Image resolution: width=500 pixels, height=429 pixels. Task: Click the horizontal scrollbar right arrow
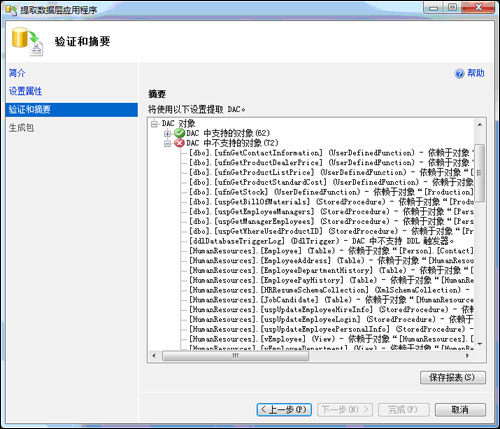(x=467, y=356)
